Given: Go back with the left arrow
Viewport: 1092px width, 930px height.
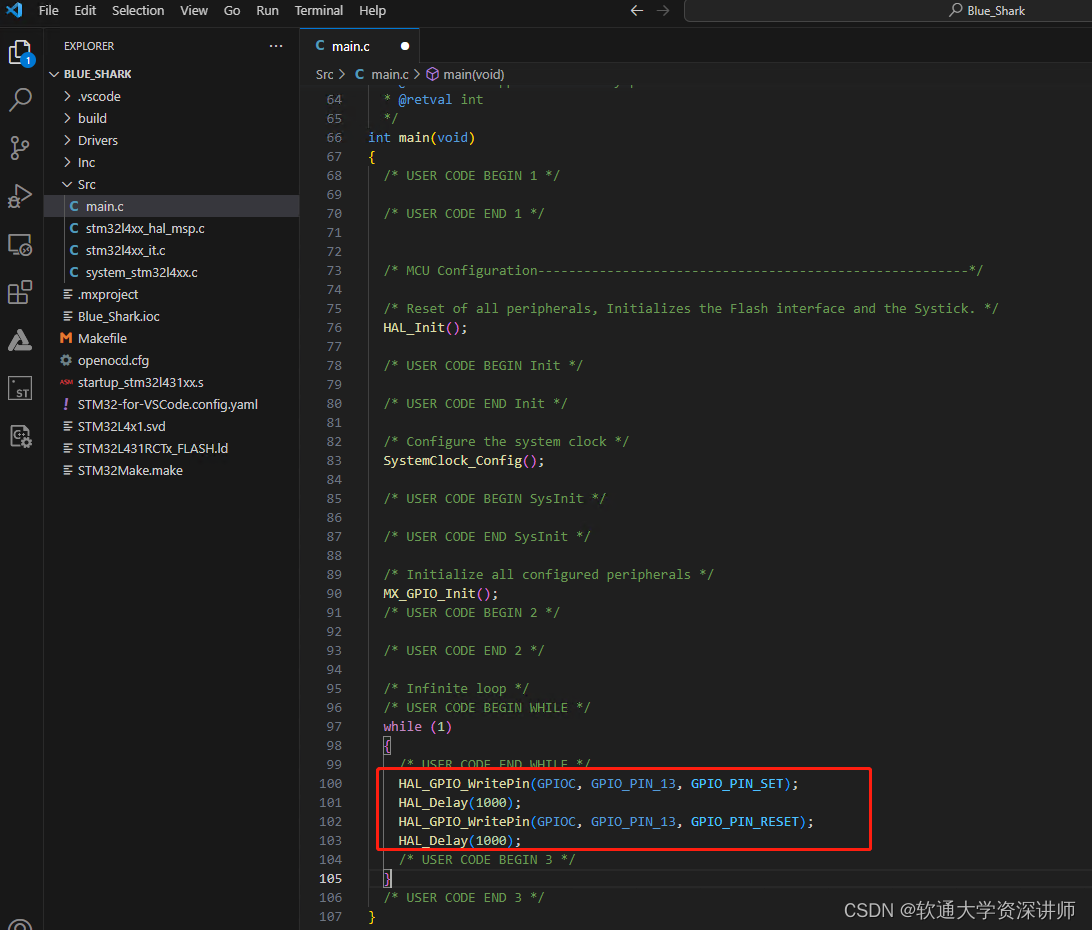Looking at the screenshot, I should [637, 10].
